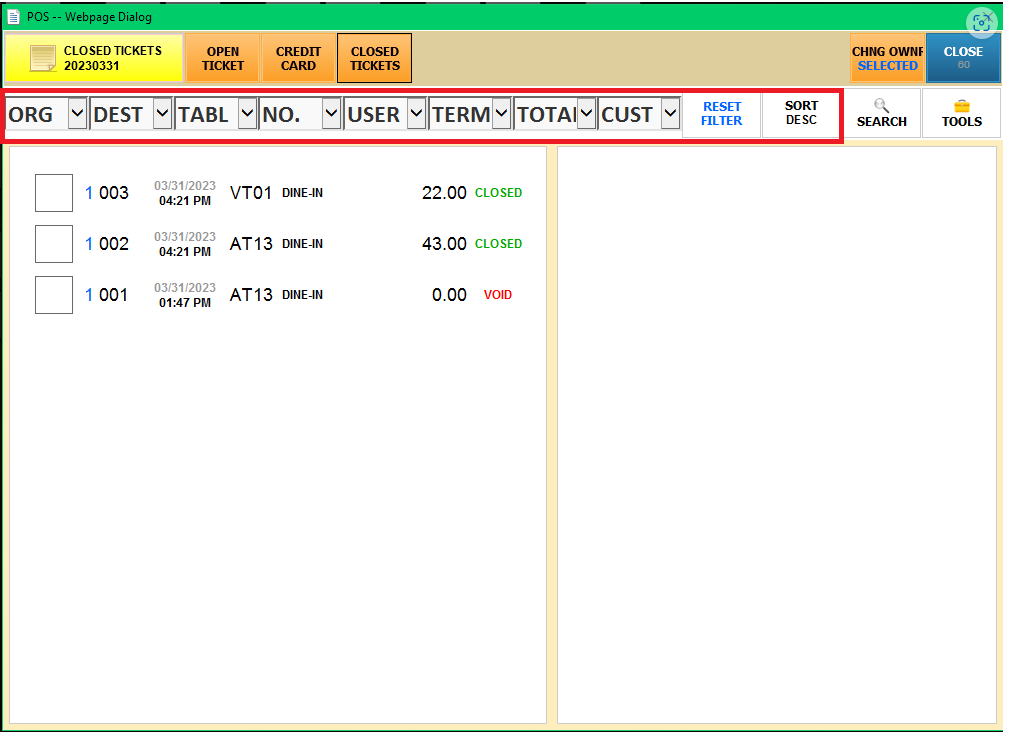Open the DEST filter dropdown
The image size is (1009, 736).
[162, 114]
